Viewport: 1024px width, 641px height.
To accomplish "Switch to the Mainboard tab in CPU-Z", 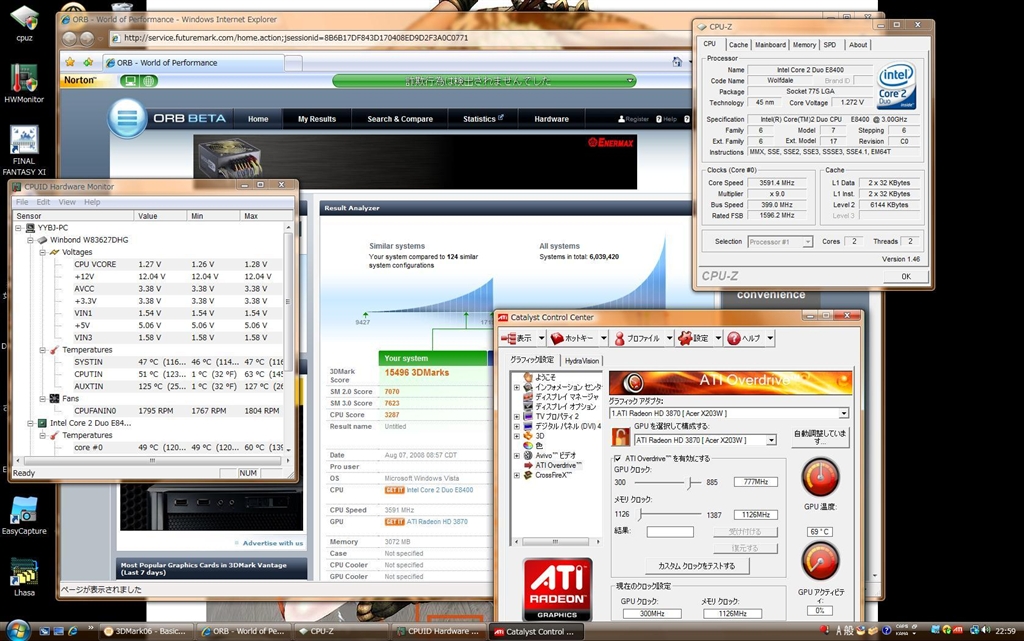I will (770, 45).
